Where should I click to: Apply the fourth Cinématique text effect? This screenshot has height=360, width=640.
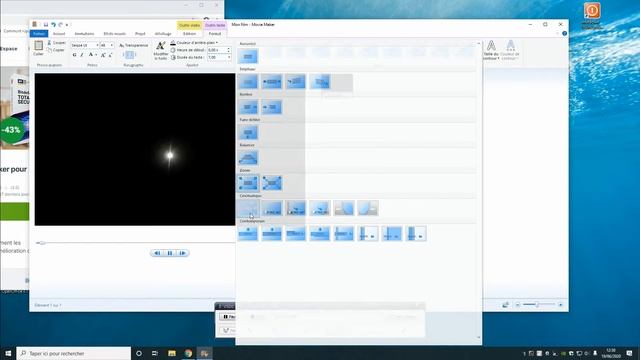[x=320, y=209]
